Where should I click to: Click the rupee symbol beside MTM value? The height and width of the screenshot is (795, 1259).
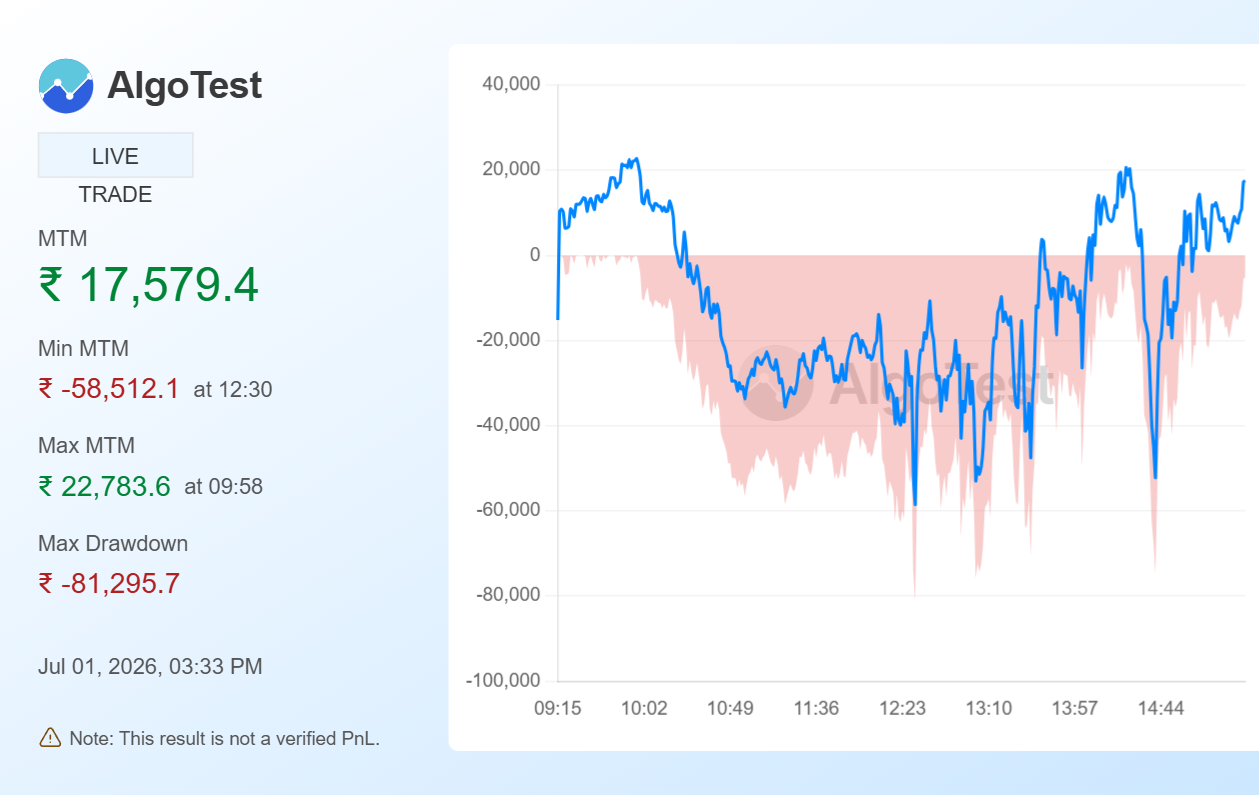point(51,285)
